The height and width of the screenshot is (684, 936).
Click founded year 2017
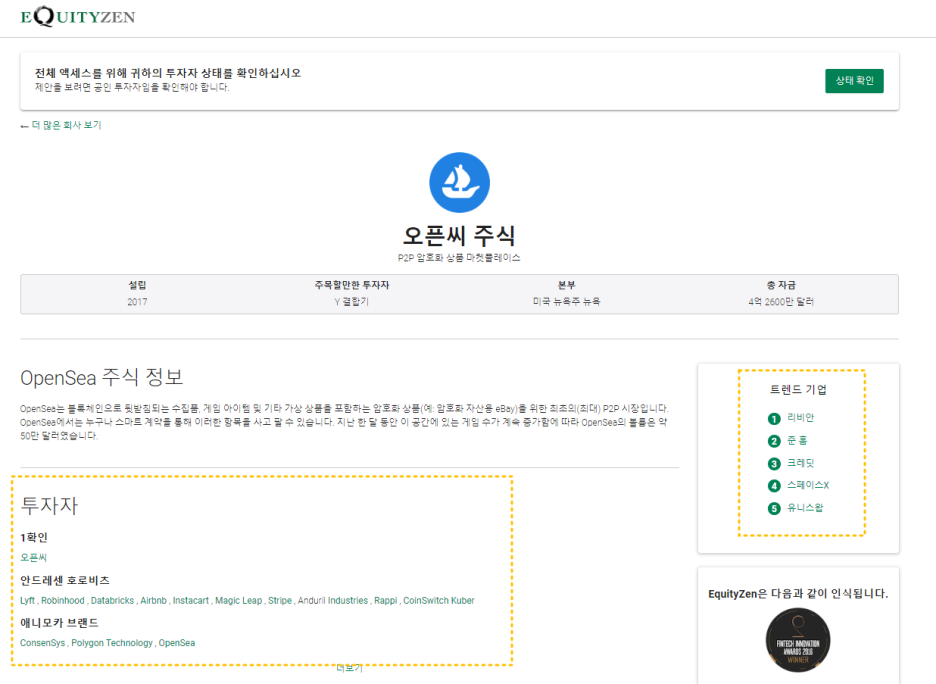137,302
